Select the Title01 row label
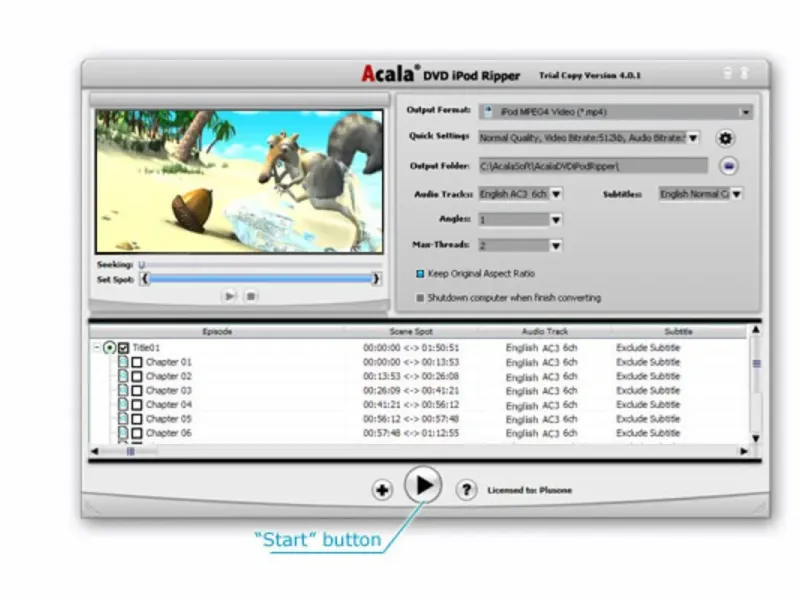Image resolution: width=800 pixels, height=600 pixels. pos(146,348)
